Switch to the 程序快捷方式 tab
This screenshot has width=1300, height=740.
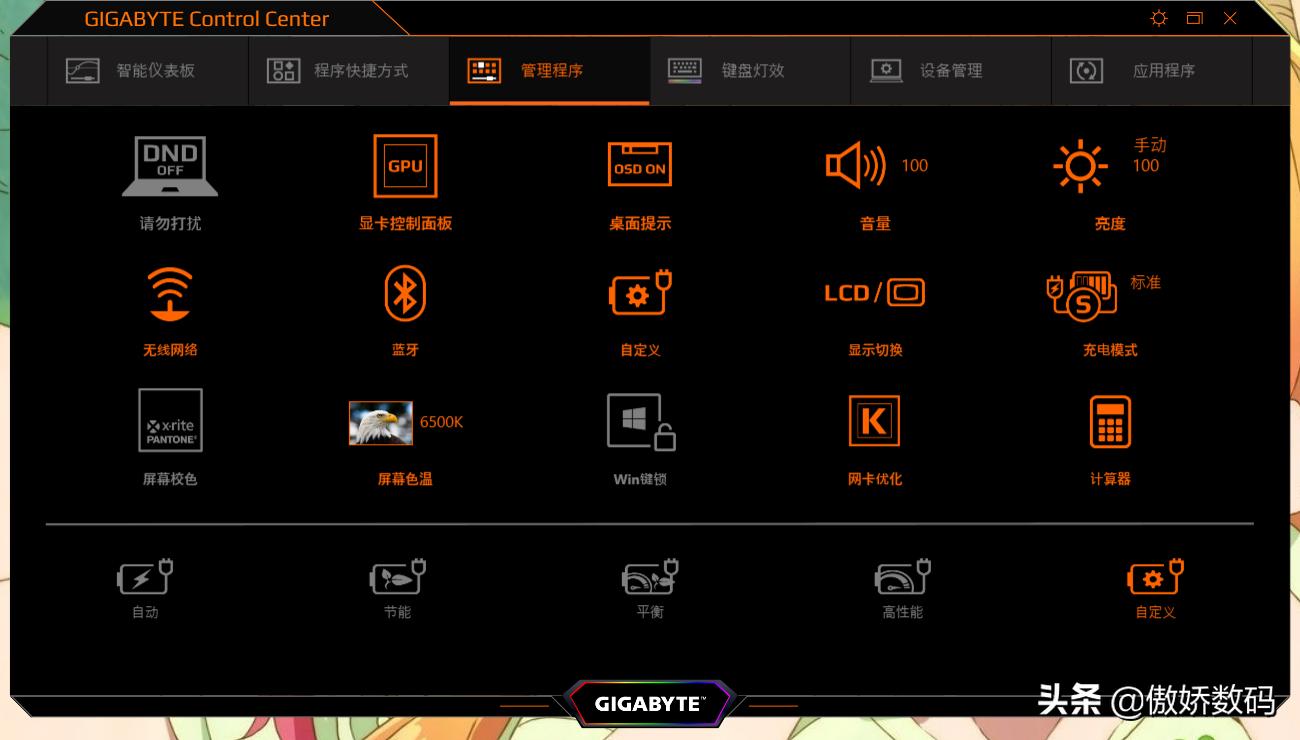[x=349, y=71]
